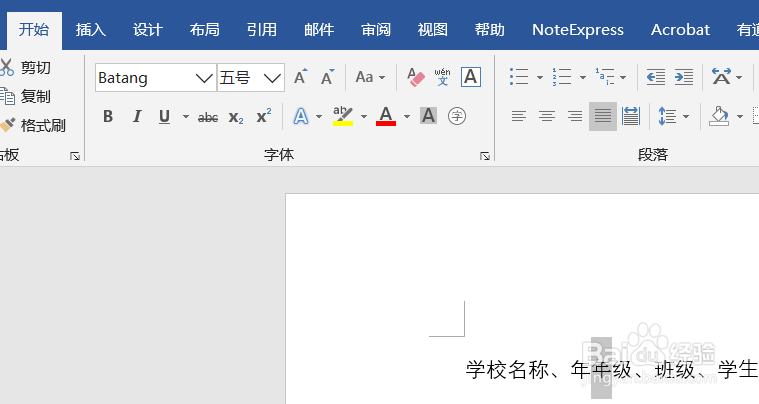Open the 布局 ribbon tab

[204, 30]
